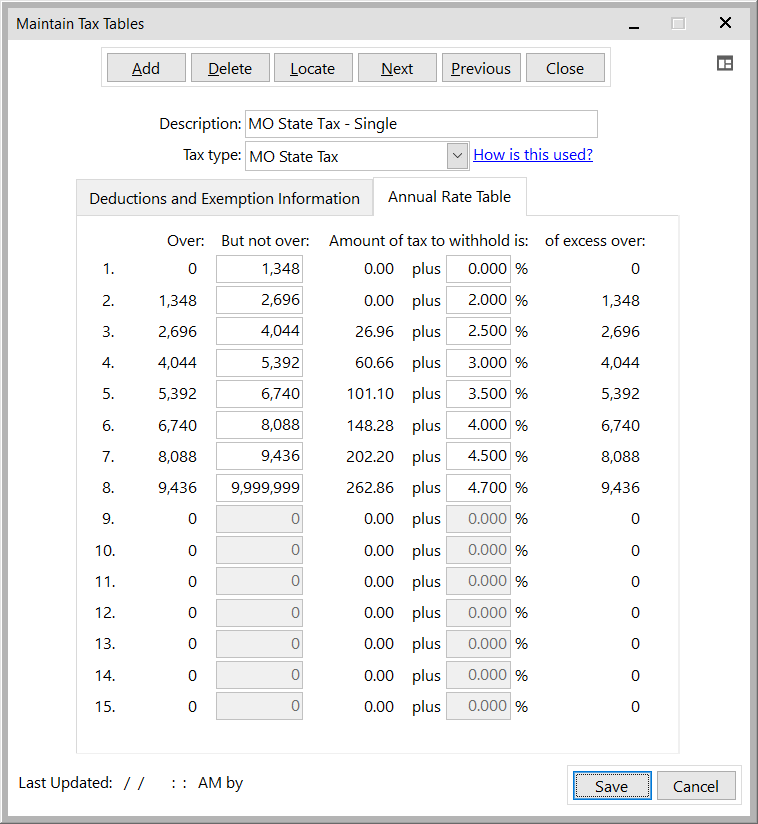
Task: Go to the Previous tax table
Action: tap(481, 68)
